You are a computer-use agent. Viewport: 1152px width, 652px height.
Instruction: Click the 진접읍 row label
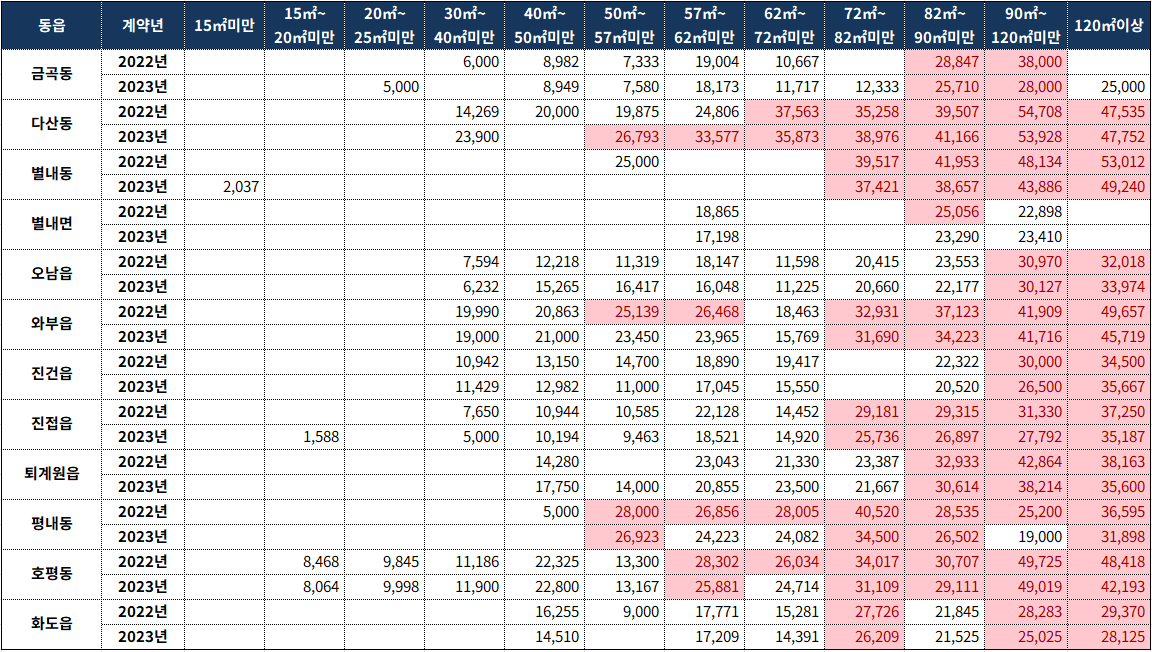(x=51, y=425)
